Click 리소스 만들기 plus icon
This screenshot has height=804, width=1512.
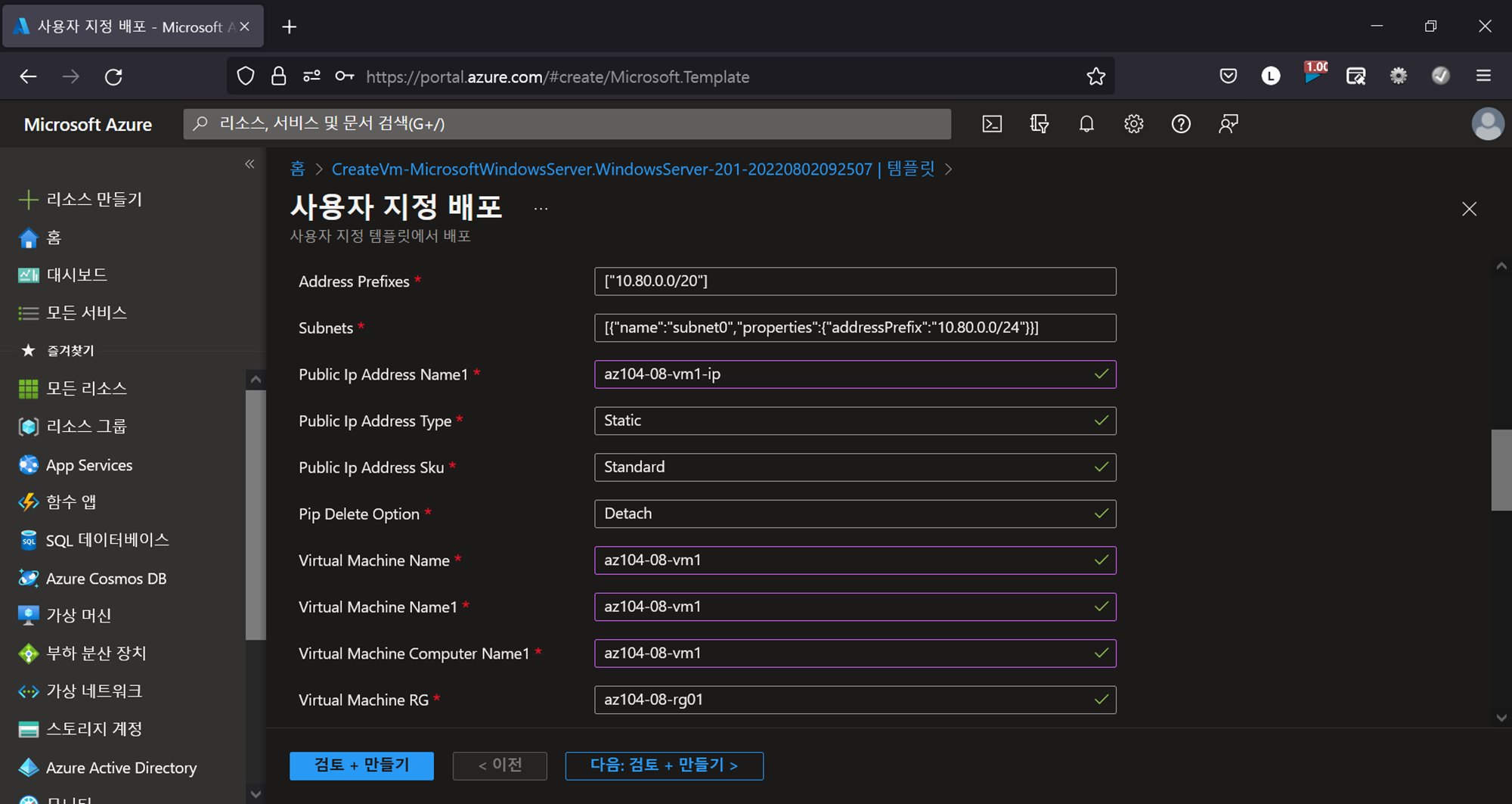pyautogui.click(x=28, y=200)
